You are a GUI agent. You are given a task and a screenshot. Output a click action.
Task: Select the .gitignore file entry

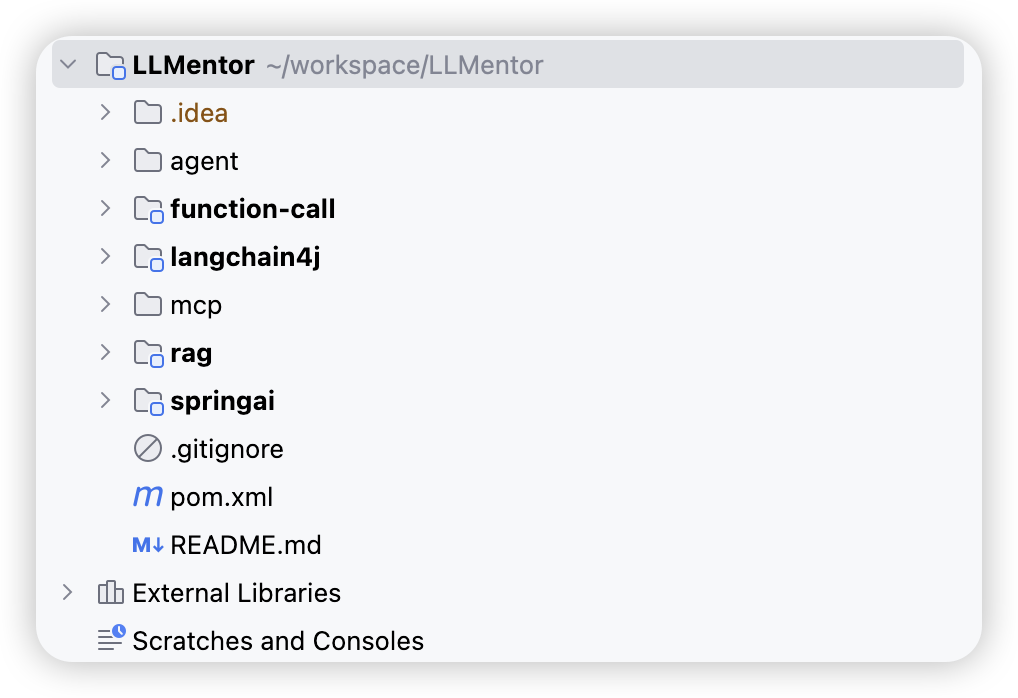pyautogui.click(x=227, y=449)
